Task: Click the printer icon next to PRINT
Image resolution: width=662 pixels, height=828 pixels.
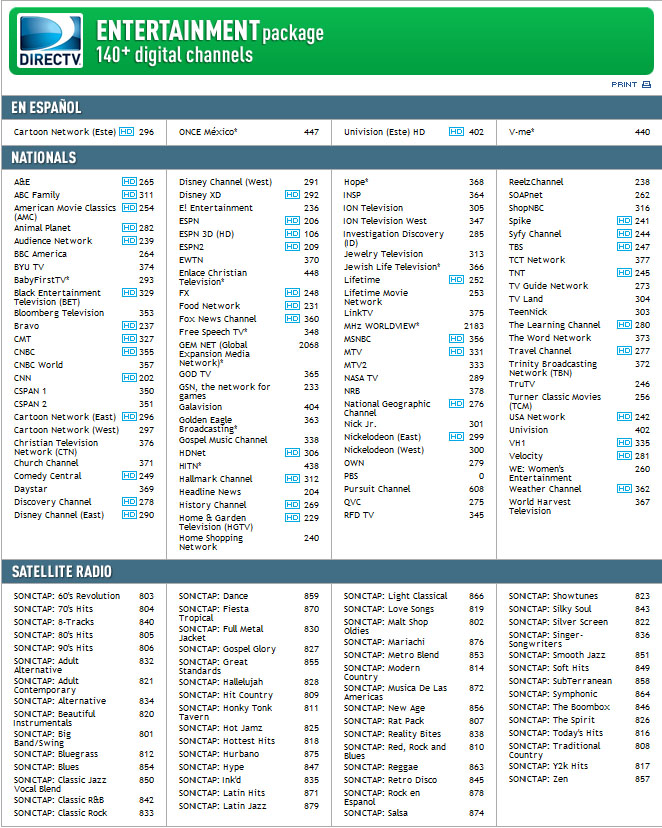Action: point(646,84)
